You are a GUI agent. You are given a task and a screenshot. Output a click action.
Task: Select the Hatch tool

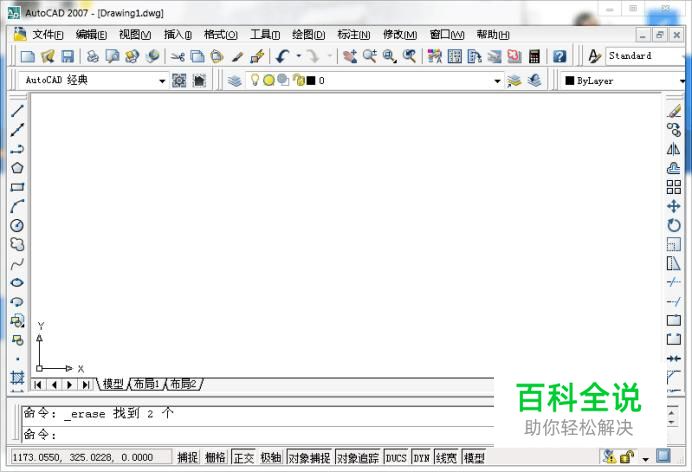17,378
